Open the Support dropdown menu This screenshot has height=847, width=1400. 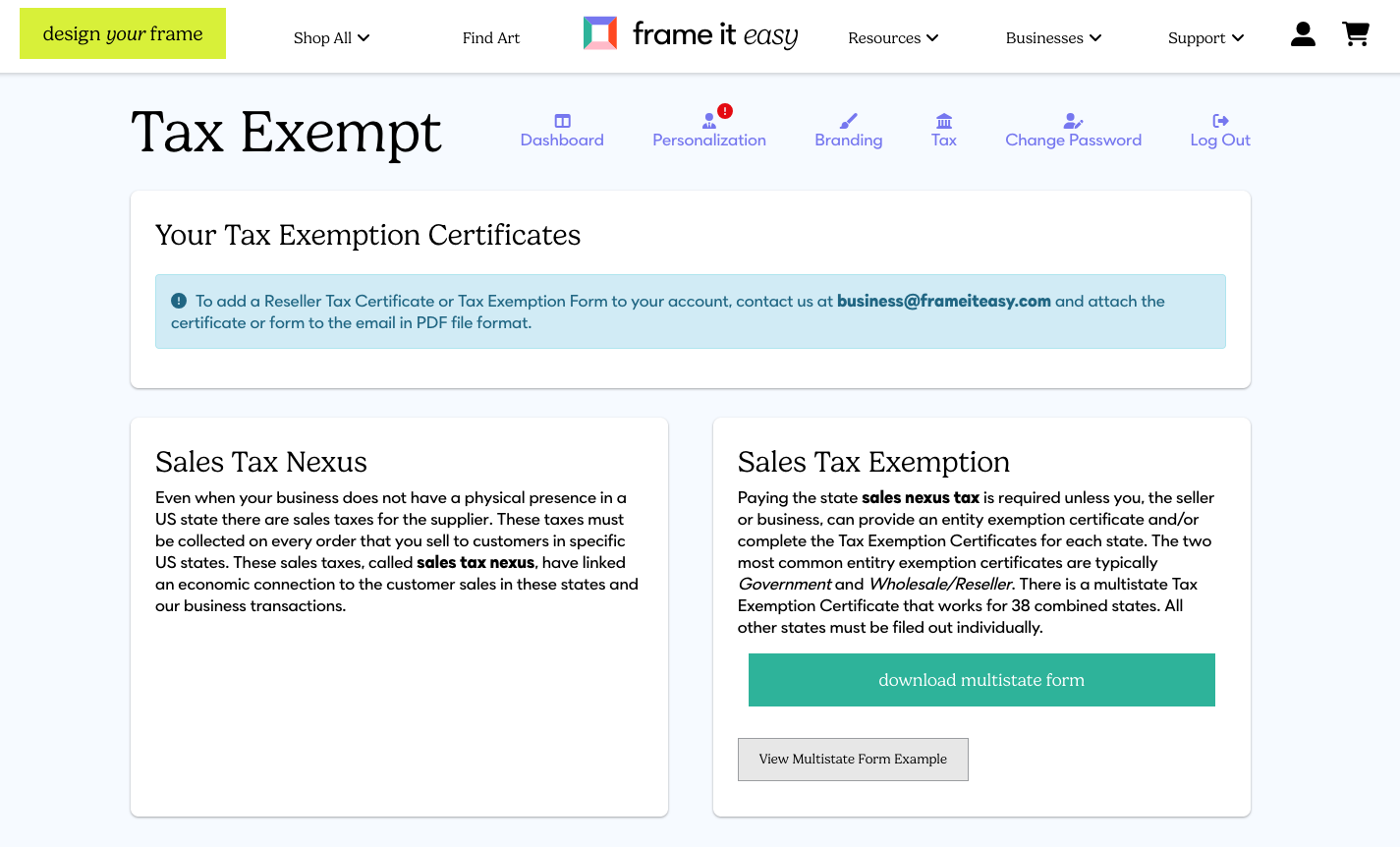click(1205, 38)
